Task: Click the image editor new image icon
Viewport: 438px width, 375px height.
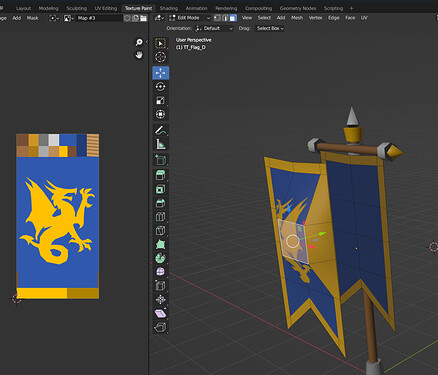Action: 135,18
